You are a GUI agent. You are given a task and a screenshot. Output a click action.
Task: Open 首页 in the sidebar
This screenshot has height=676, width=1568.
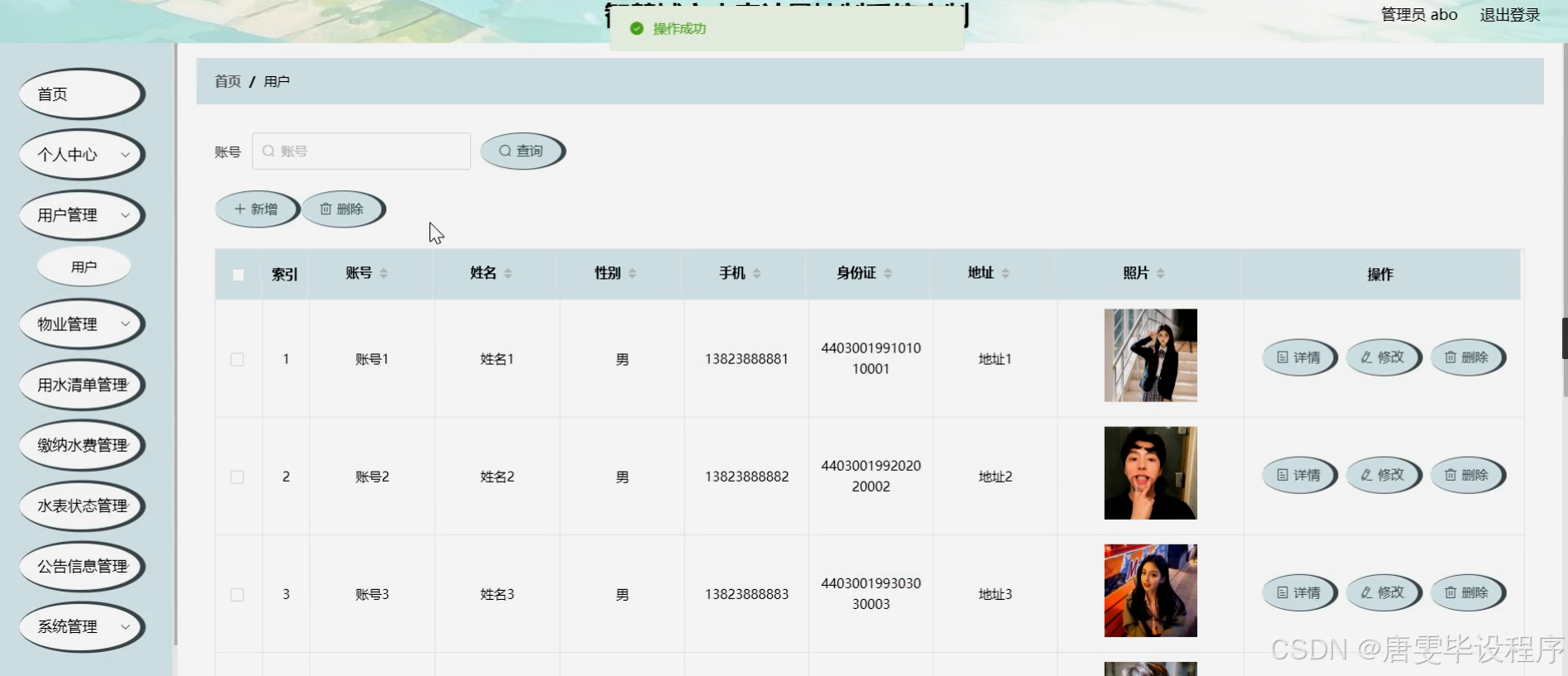pos(81,94)
